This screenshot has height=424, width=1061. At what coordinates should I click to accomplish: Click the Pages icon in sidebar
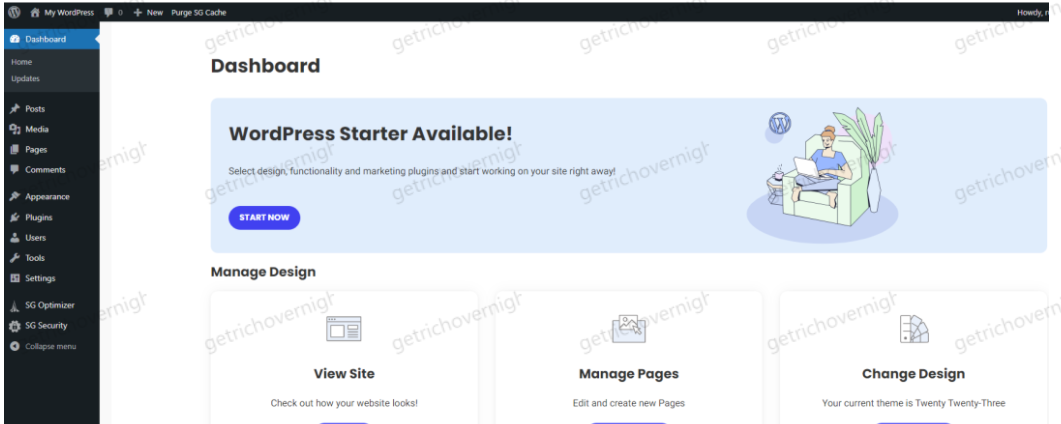tap(15, 149)
